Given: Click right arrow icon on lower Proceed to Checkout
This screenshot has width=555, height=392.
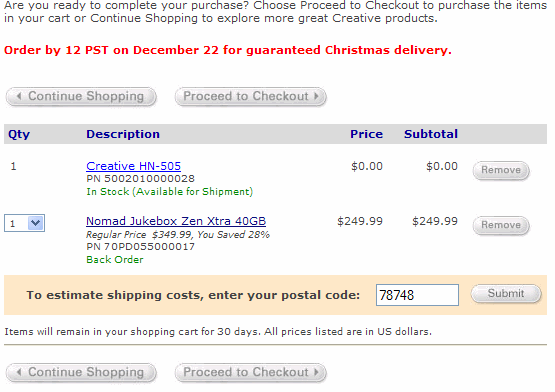Looking at the screenshot, I should click(316, 372).
